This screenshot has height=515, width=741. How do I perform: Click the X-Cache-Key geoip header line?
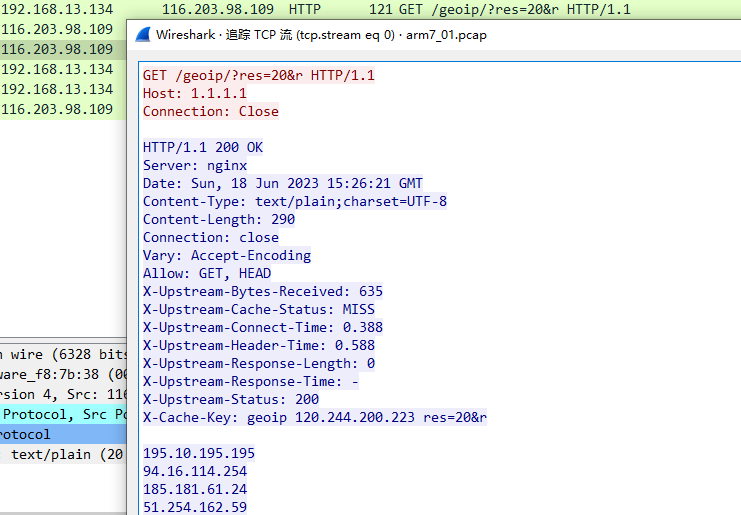314,417
